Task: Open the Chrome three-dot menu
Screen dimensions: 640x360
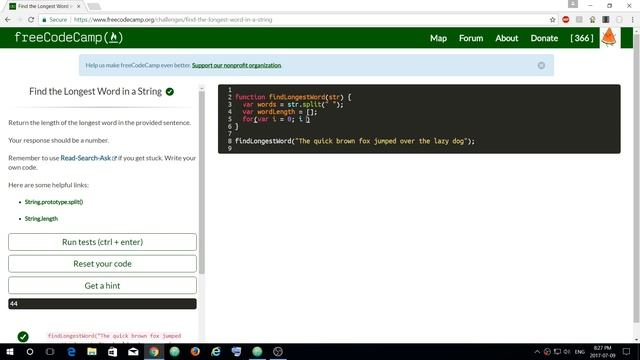Action: pos(633,20)
